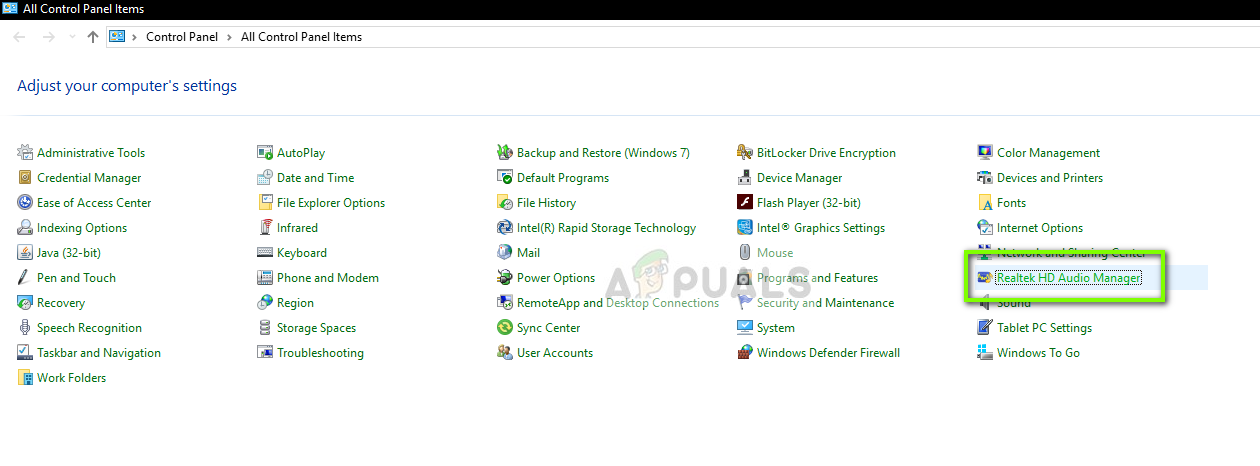Open Realtek HD Audio Manager link
1260x466 pixels.
coord(1068,277)
